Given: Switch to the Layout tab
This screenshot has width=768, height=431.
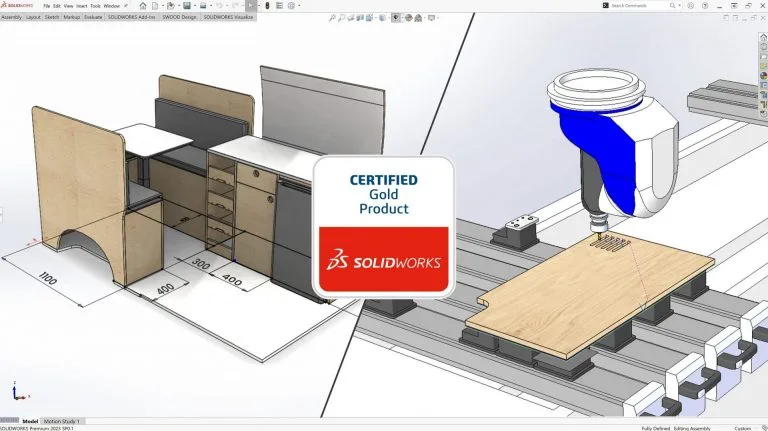Looking at the screenshot, I should pyautogui.click(x=33, y=17).
